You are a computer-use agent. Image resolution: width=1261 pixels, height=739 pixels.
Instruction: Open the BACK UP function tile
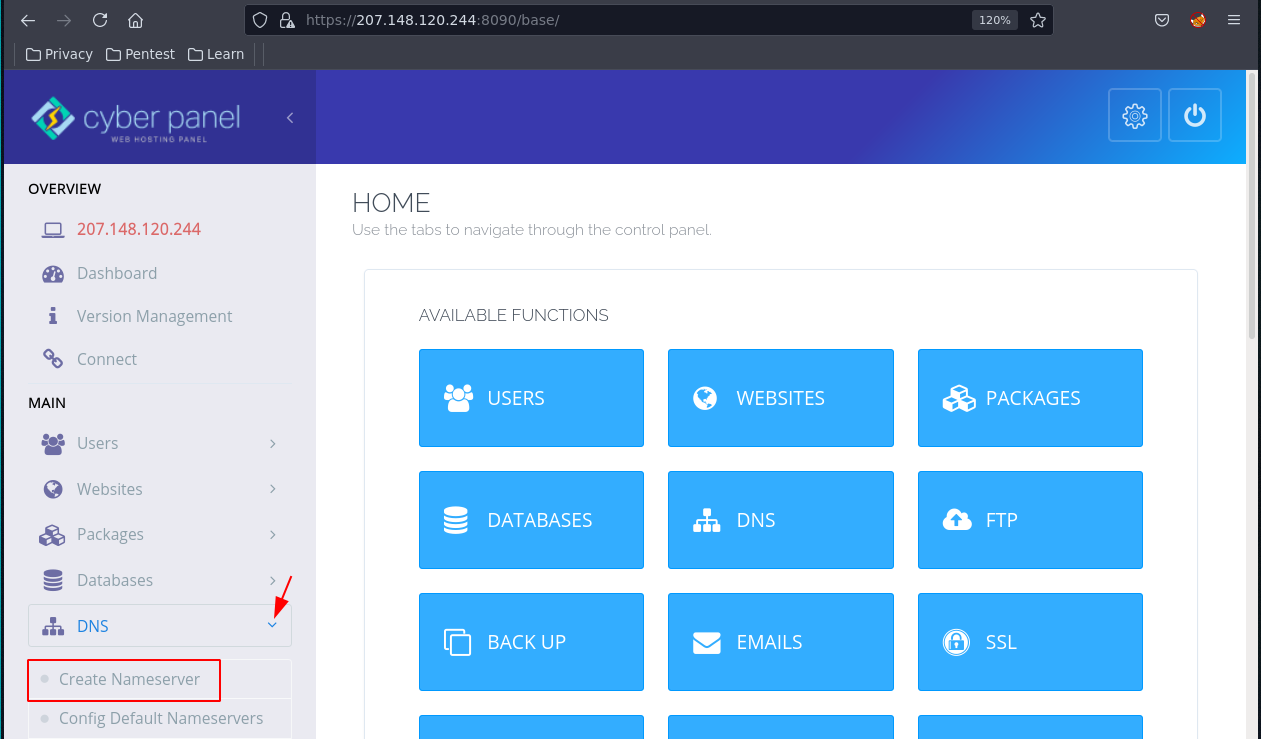(x=531, y=642)
